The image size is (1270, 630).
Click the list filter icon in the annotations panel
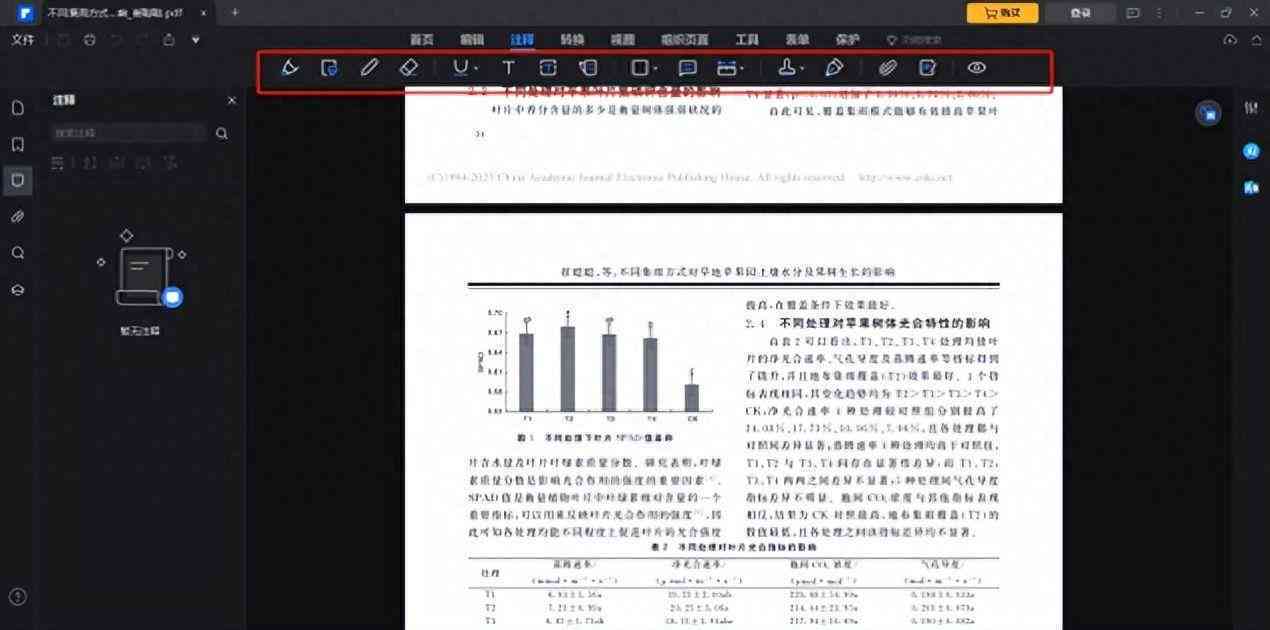point(58,162)
